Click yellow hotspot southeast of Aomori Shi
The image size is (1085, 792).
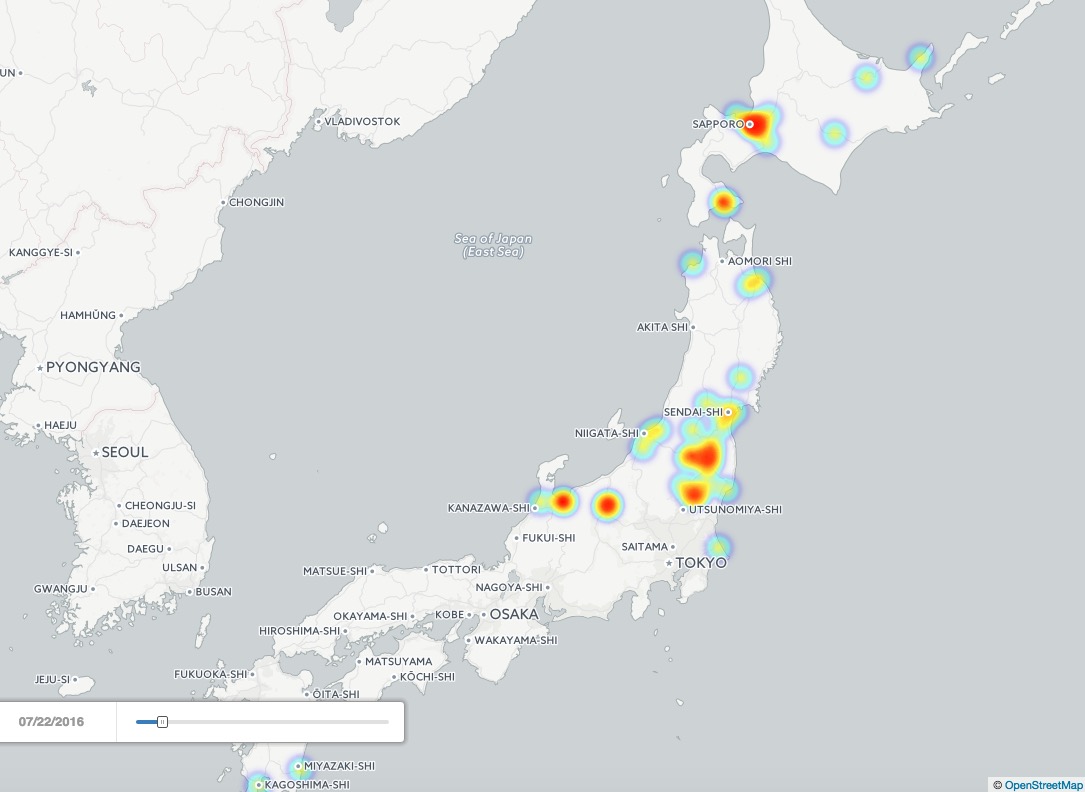(754, 284)
